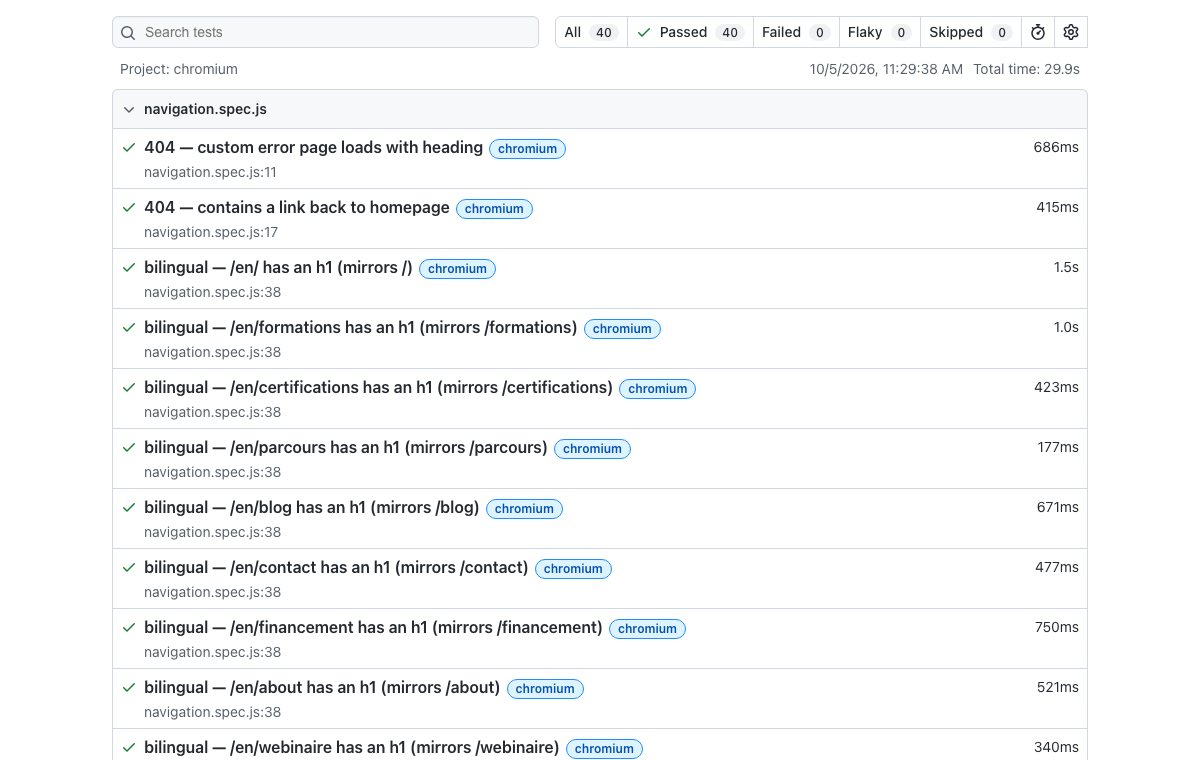Click 'Project: chromium' label
The height and width of the screenshot is (760, 1200).
(x=179, y=69)
